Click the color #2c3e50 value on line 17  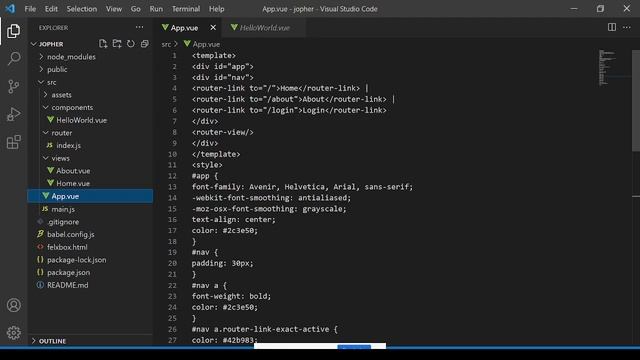240,231
